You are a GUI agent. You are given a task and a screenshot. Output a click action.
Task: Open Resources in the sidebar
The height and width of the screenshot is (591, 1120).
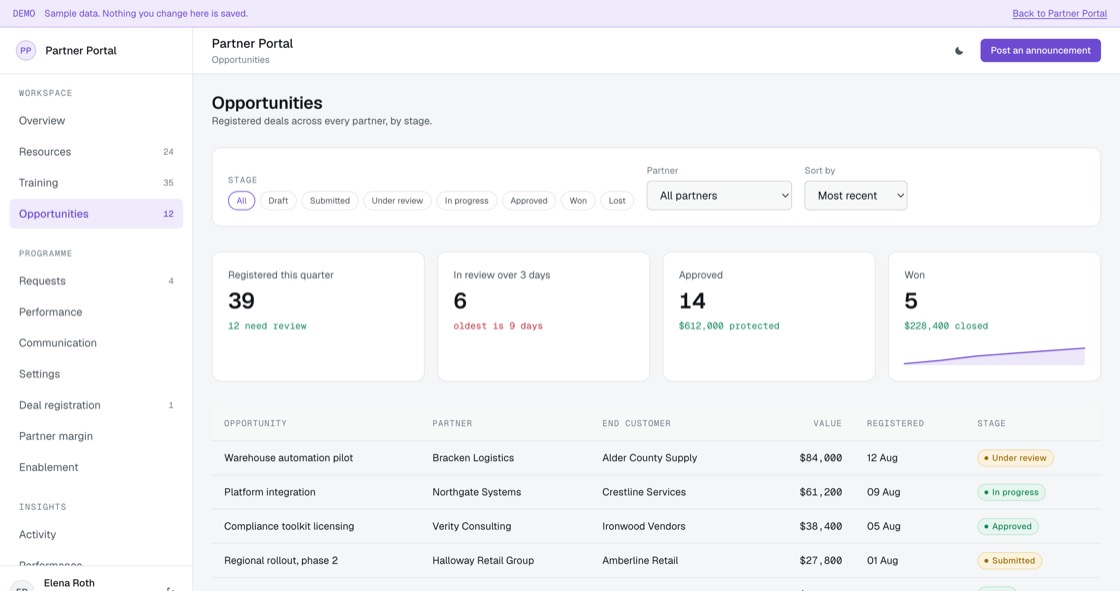tap(96, 152)
